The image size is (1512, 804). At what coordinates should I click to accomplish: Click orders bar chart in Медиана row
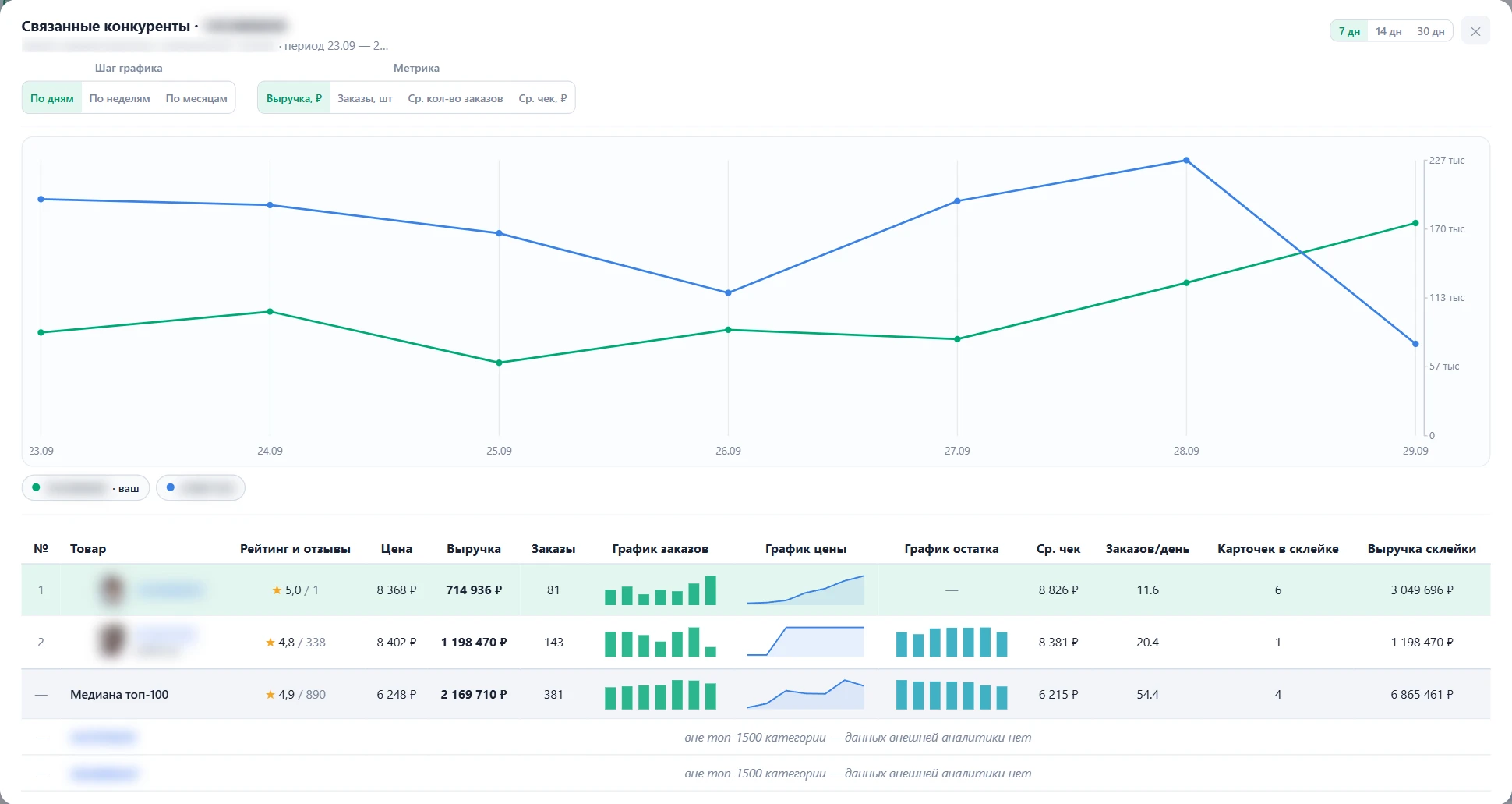tap(660, 694)
